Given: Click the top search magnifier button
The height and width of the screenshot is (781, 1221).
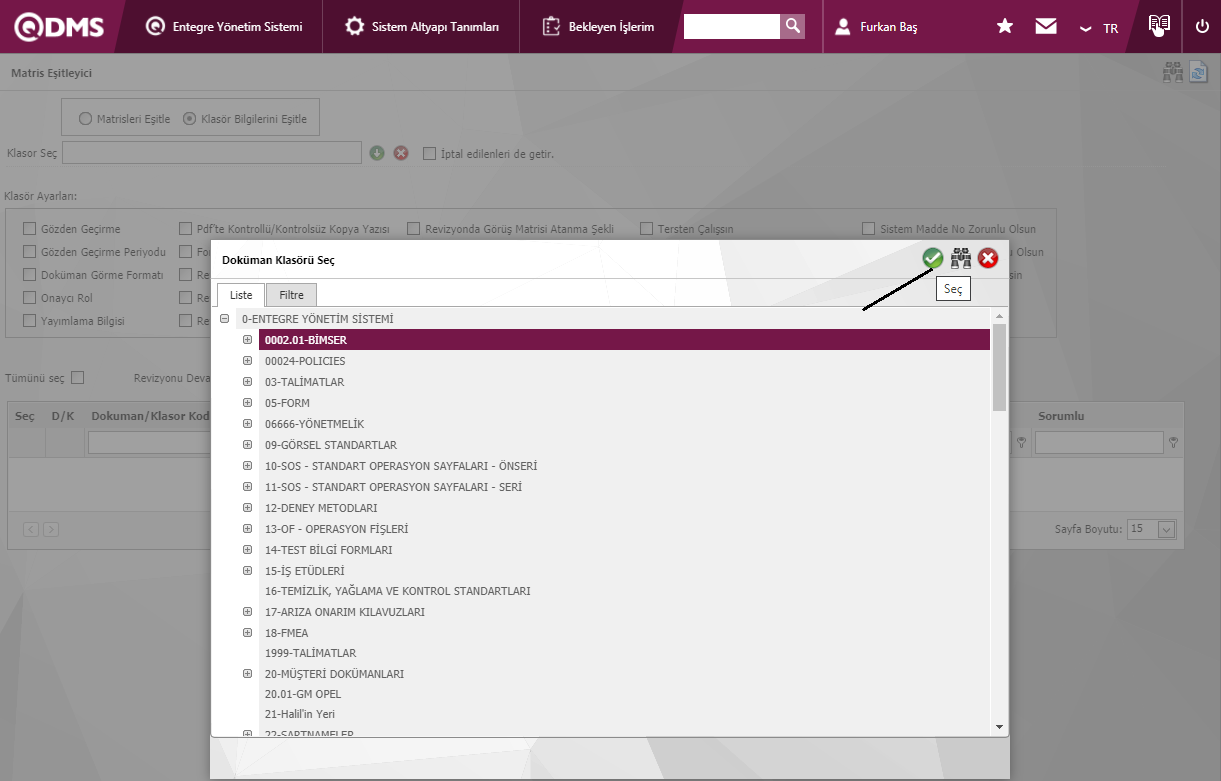Looking at the screenshot, I should tap(792, 26).
